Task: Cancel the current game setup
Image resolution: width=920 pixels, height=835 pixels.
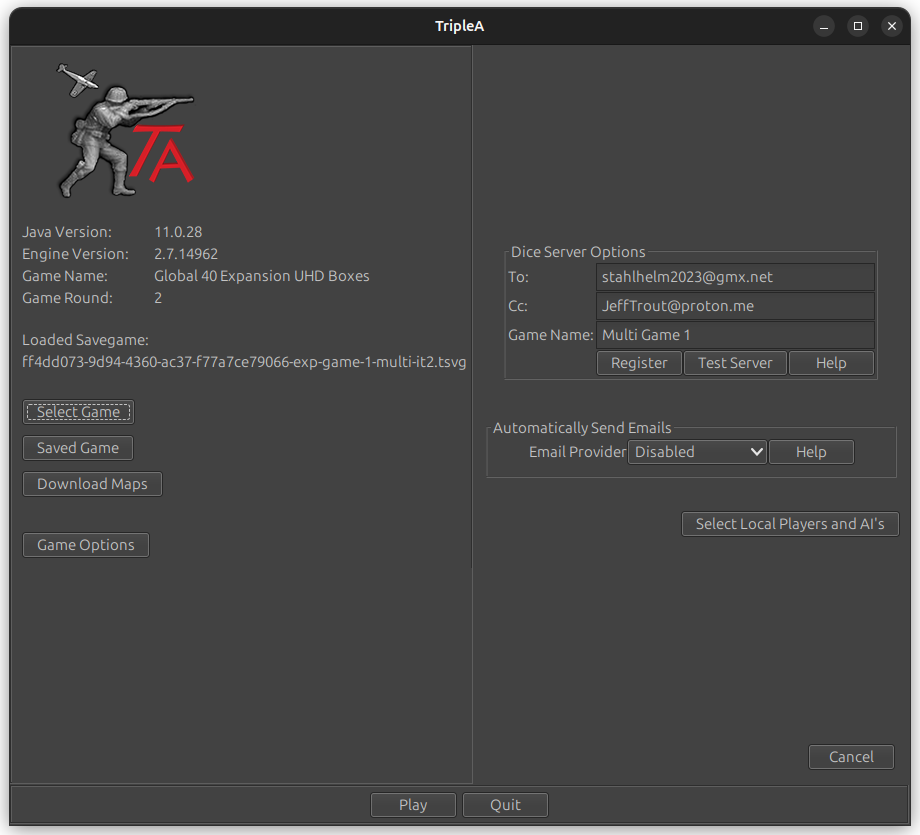Action: point(851,756)
